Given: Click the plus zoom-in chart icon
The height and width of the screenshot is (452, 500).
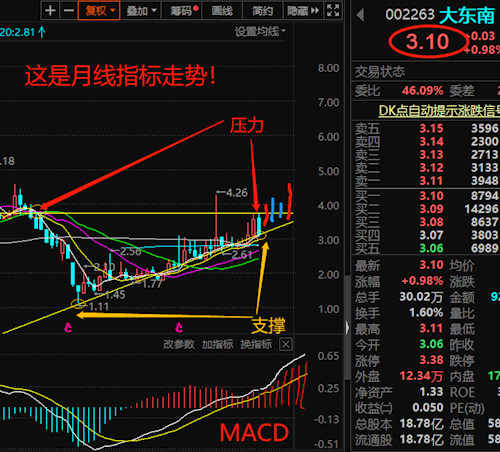Looking at the screenshot, I should (50, 11).
